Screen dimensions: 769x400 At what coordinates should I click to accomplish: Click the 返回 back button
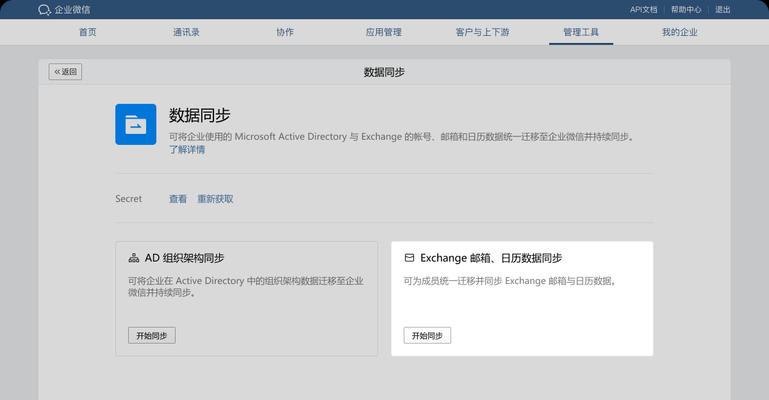click(x=65, y=72)
